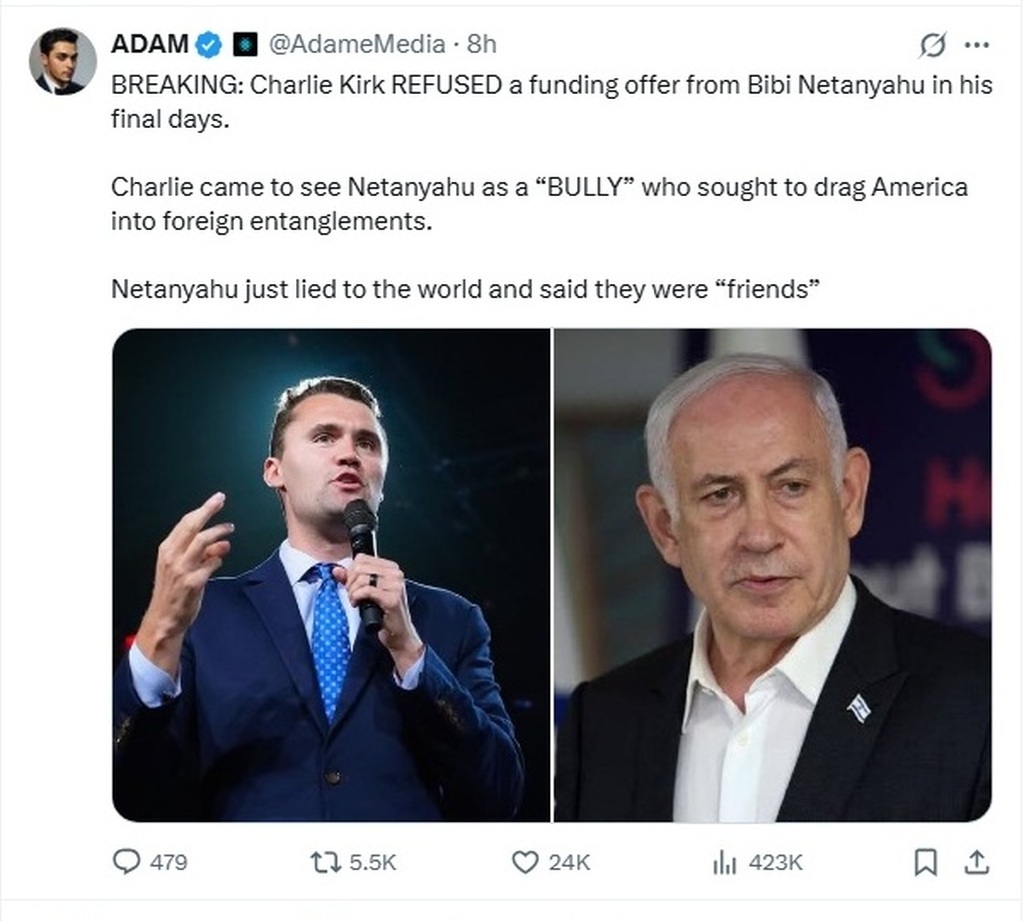Click the ADAM display name
Viewport: 1024px width, 921px height.
tap(150, 44)
